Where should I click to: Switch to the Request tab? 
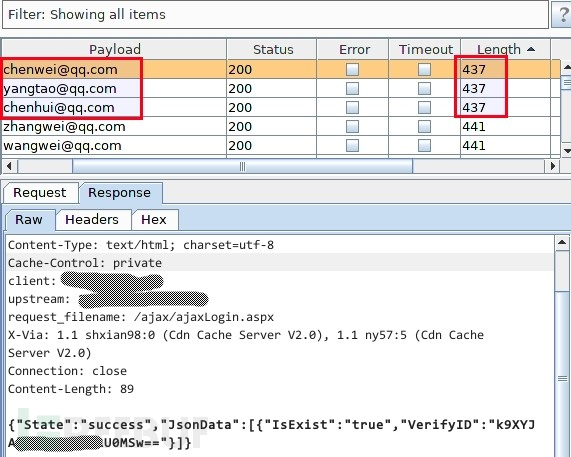pyautogui.click(x=40, y=193)
